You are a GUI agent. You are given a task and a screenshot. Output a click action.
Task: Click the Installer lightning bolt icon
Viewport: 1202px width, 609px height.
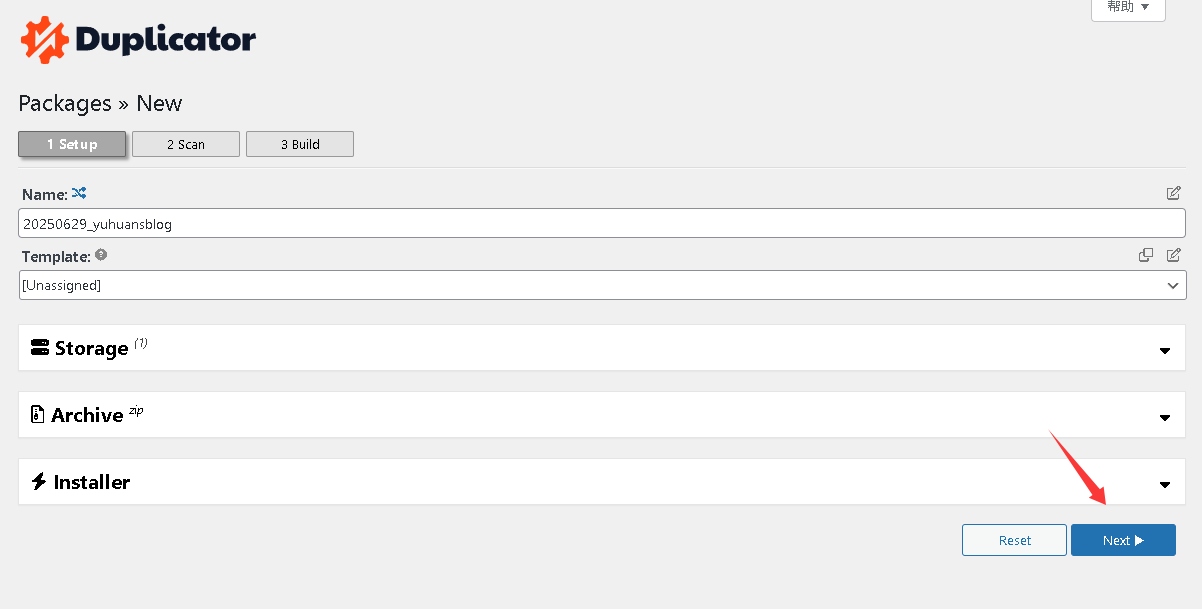point(39,482)
